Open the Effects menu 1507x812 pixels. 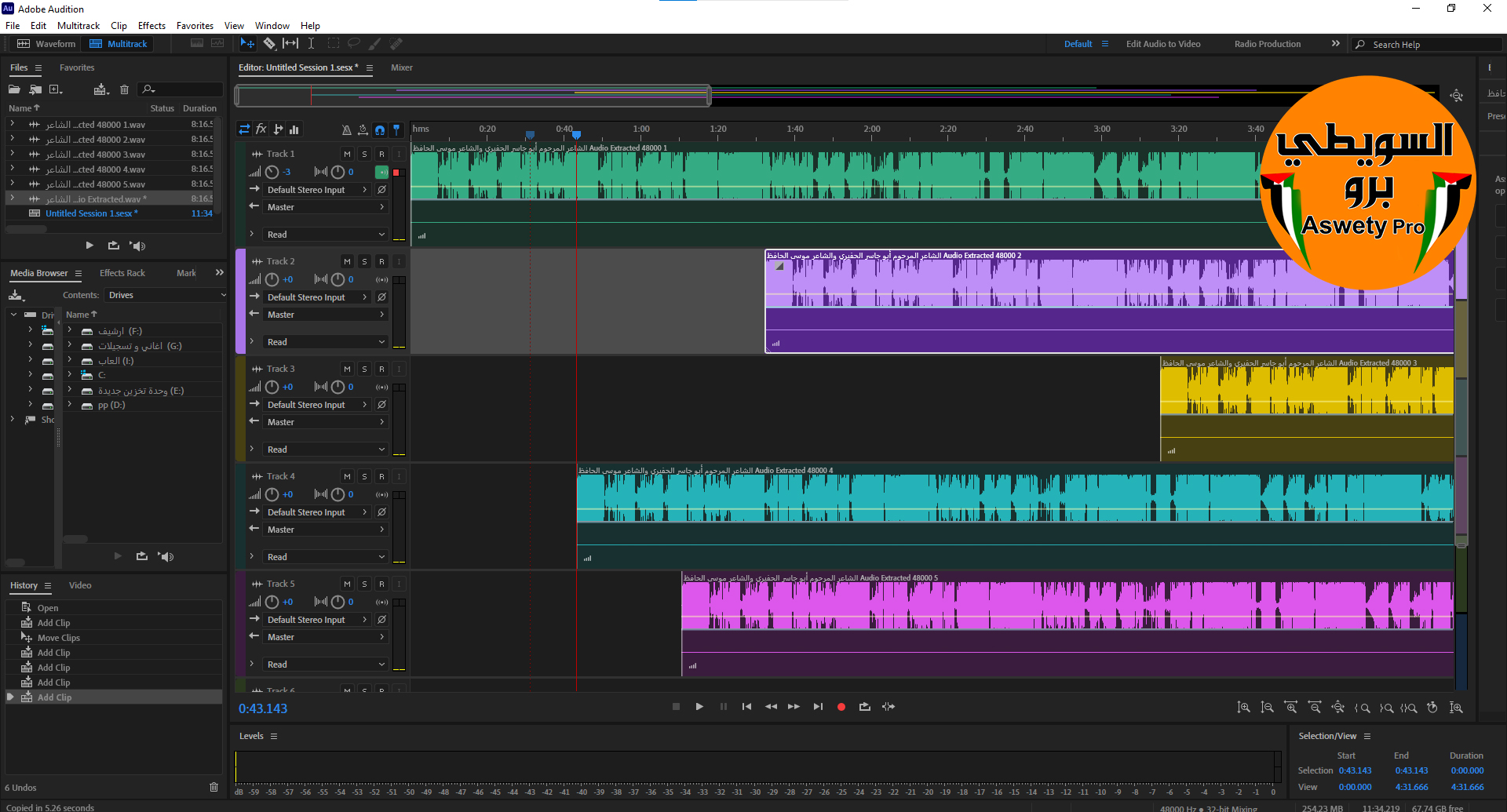tap(151, 26)
